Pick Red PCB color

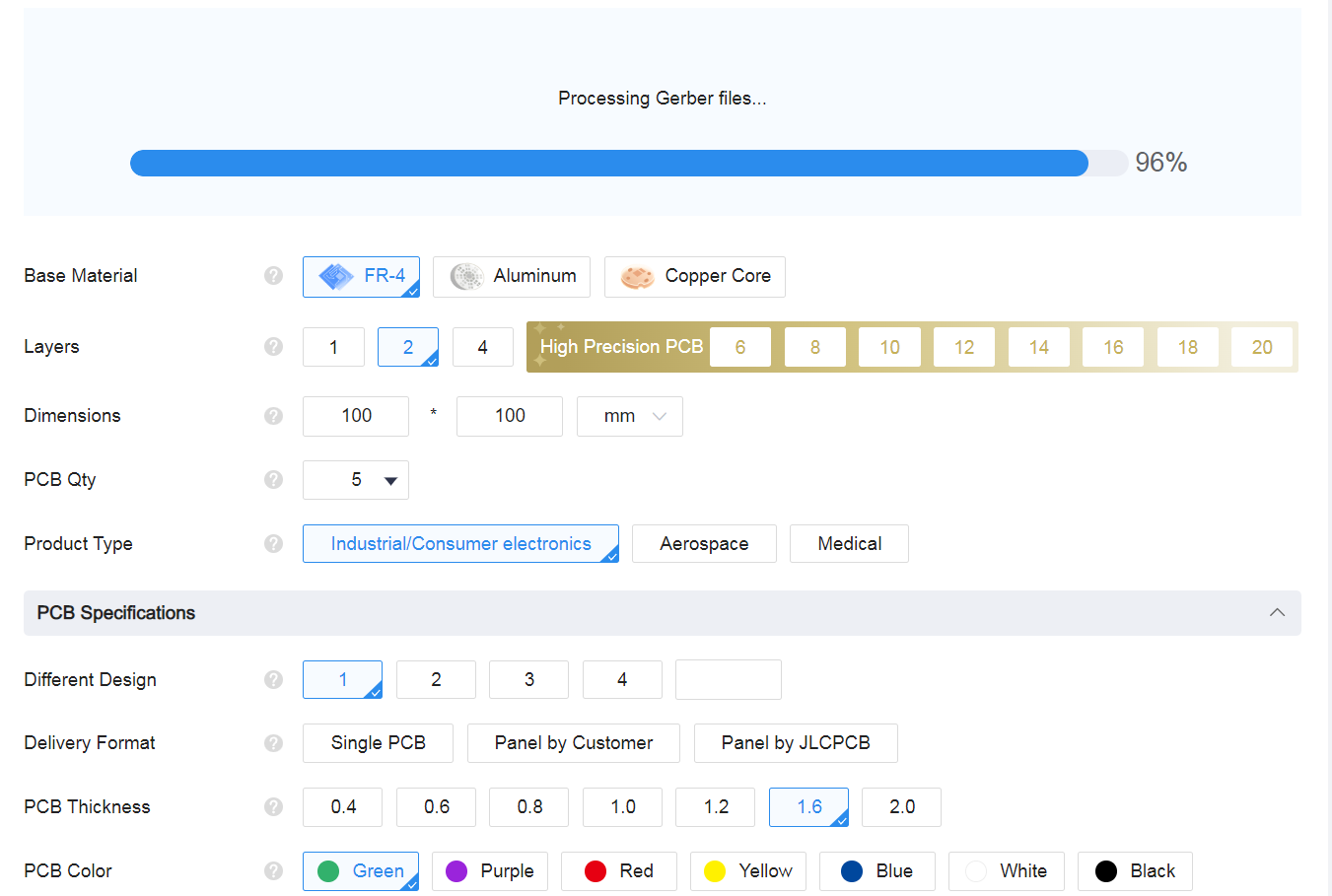click(x=619, y=871)
